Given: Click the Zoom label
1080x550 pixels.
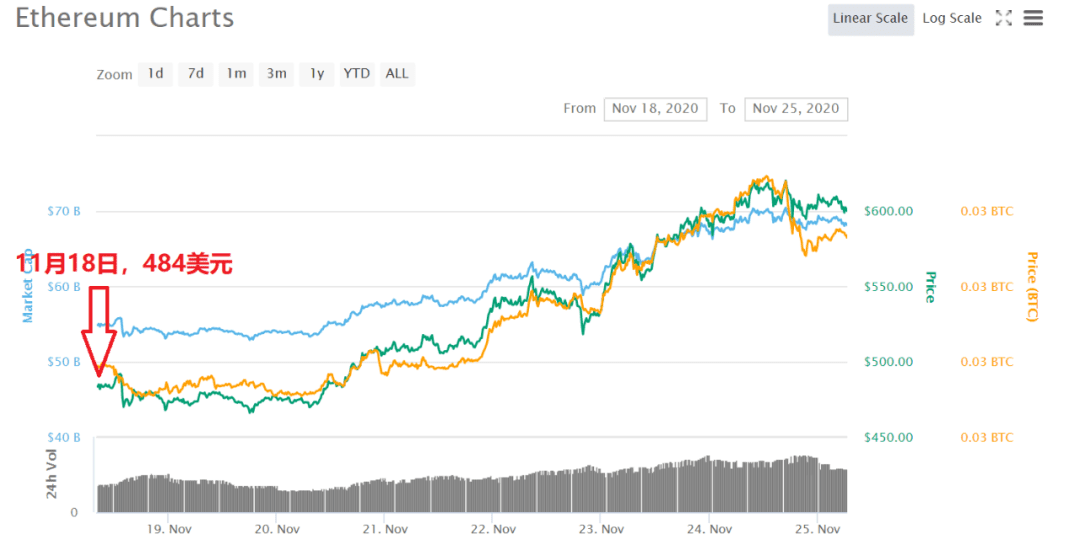Looking at the screenshot, I should 114,75.
